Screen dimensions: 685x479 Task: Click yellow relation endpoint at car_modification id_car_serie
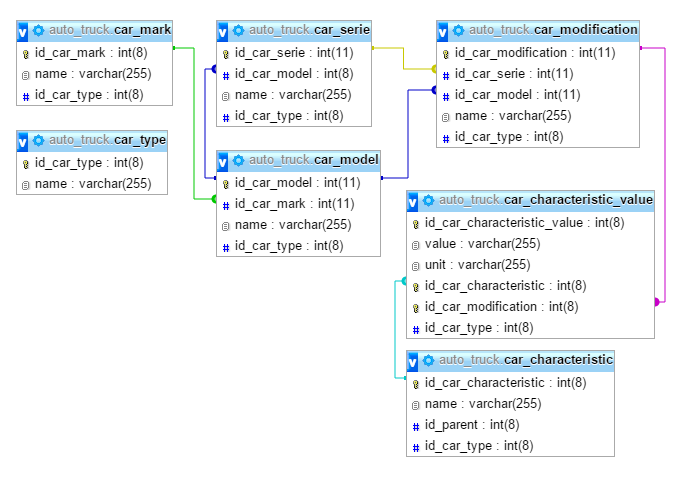(x=434, y=69)
